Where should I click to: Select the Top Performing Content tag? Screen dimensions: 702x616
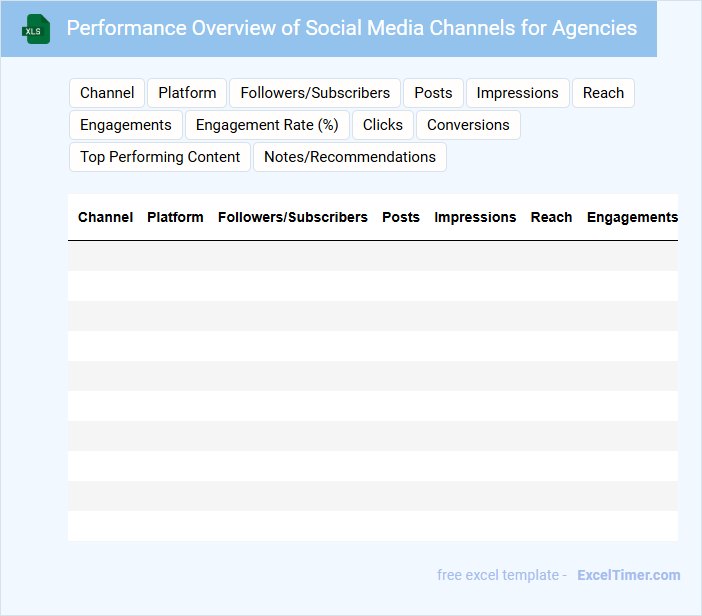click(x=160, y=157)
